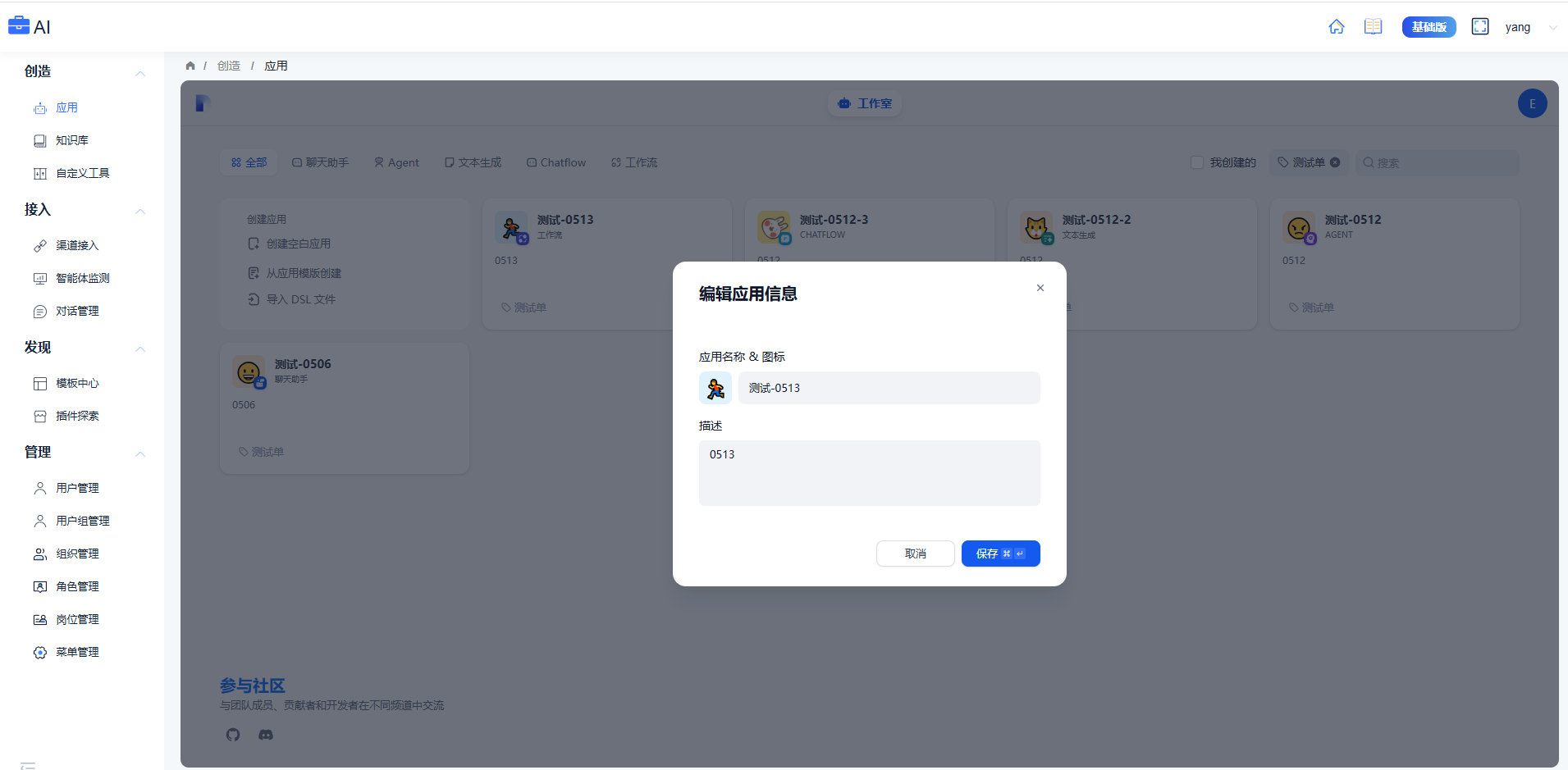Viewport: 1568px width, 770px height.
Task: Click the 搜索 search field
Action: (1436, 162)
